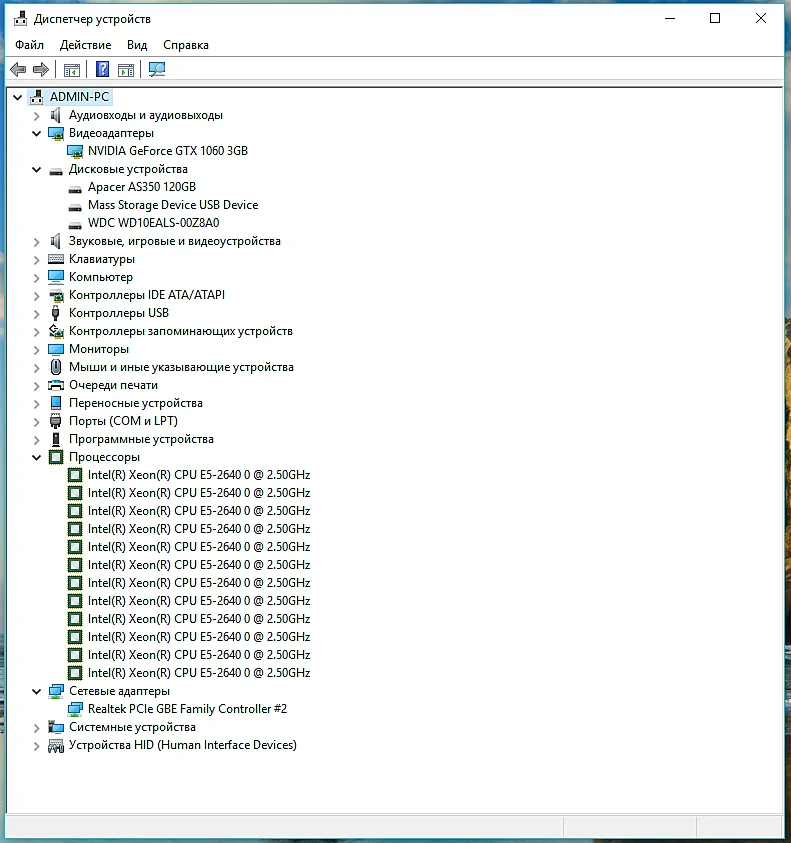Expand the Мониторы node
Screen dimensions: 791x843
tap(37, 350)
